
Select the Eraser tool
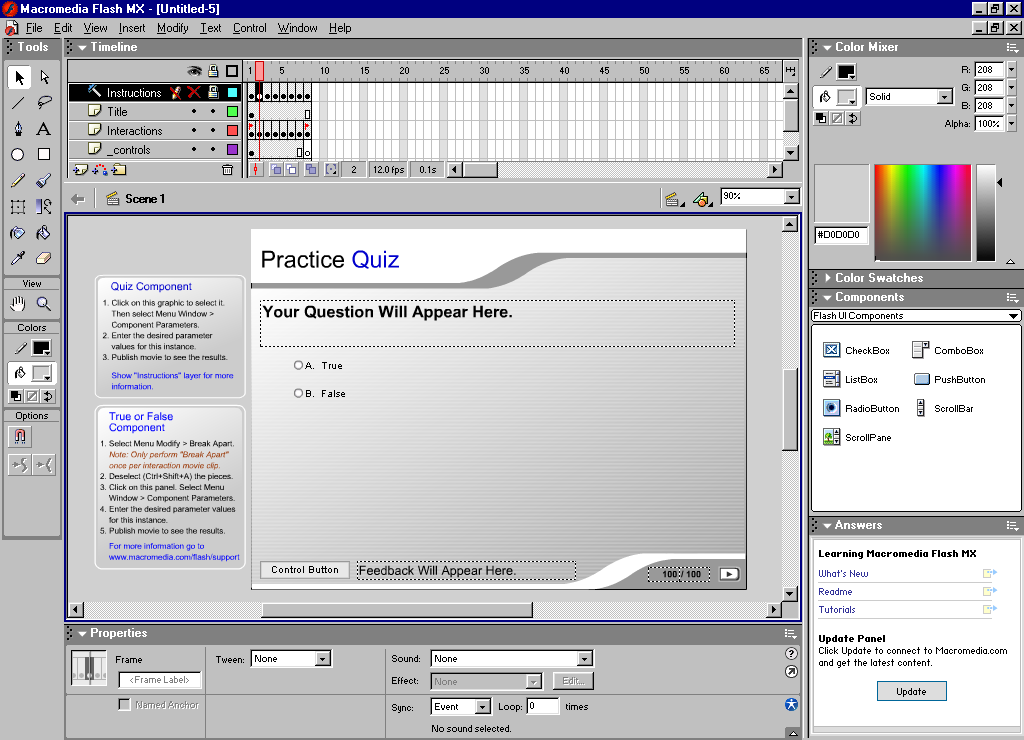click(44, 258)
